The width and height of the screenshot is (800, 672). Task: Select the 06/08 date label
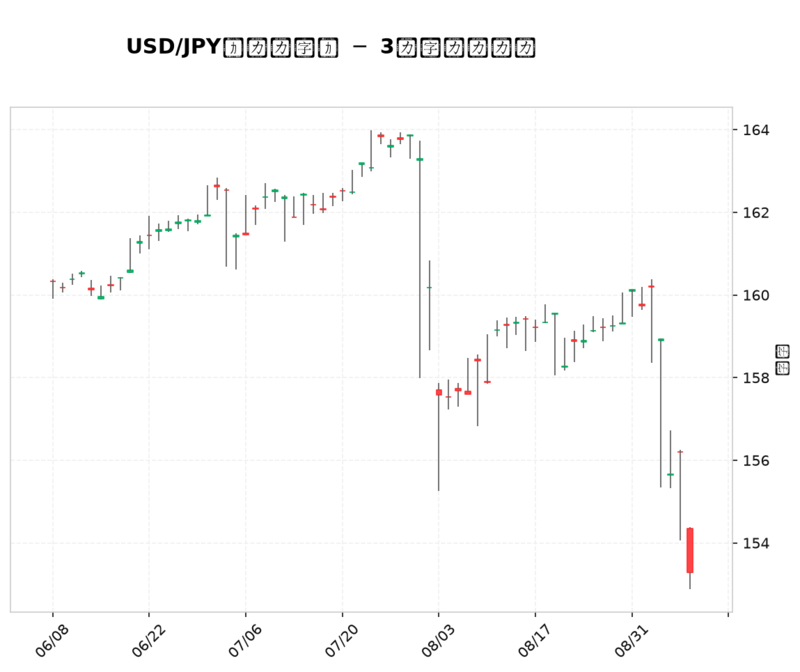(x=52, y=640)
